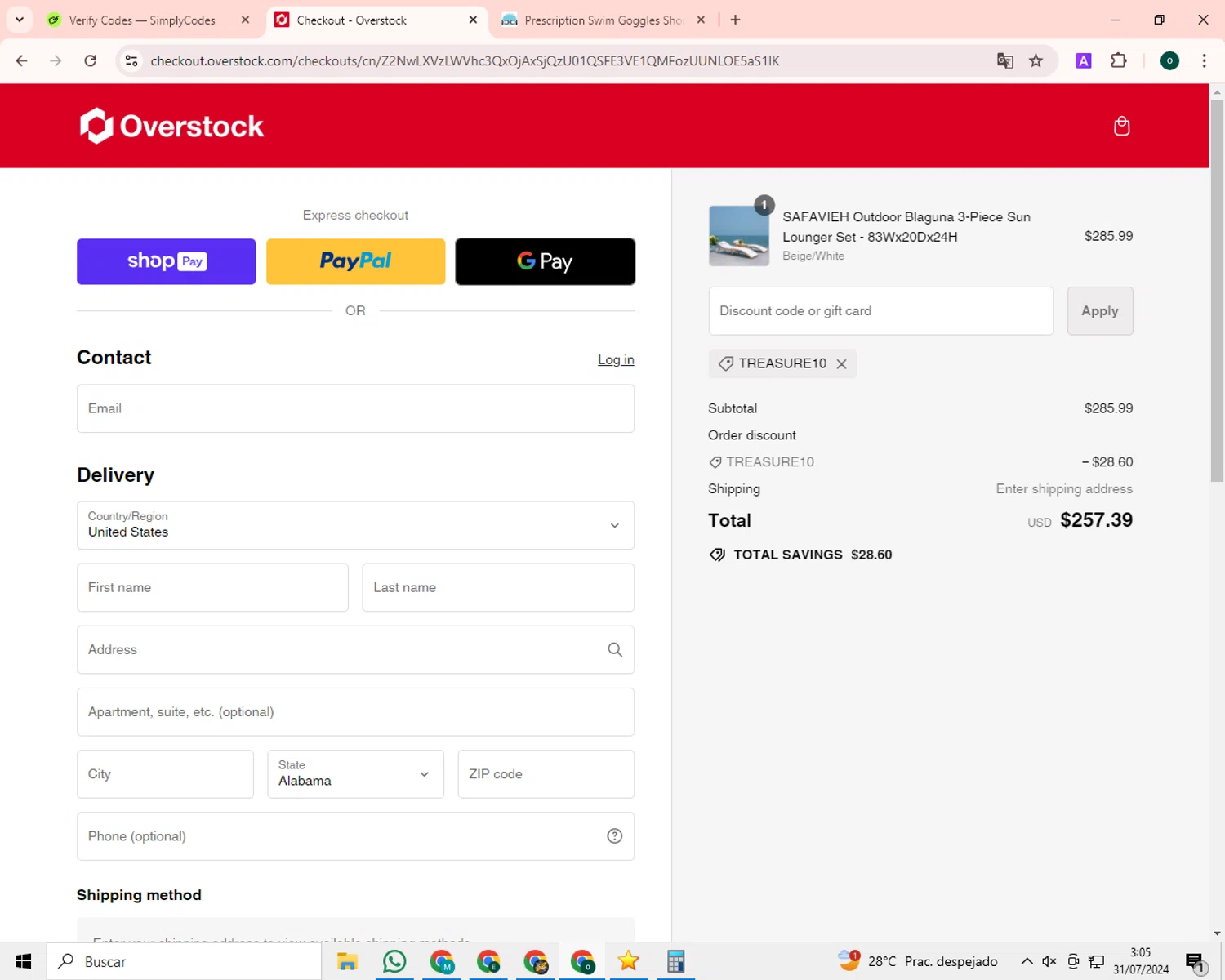This screenshot has width=1225, height=980.
Task: Pay with Shop Pay express checkout
Action: (x=167, y=261)
